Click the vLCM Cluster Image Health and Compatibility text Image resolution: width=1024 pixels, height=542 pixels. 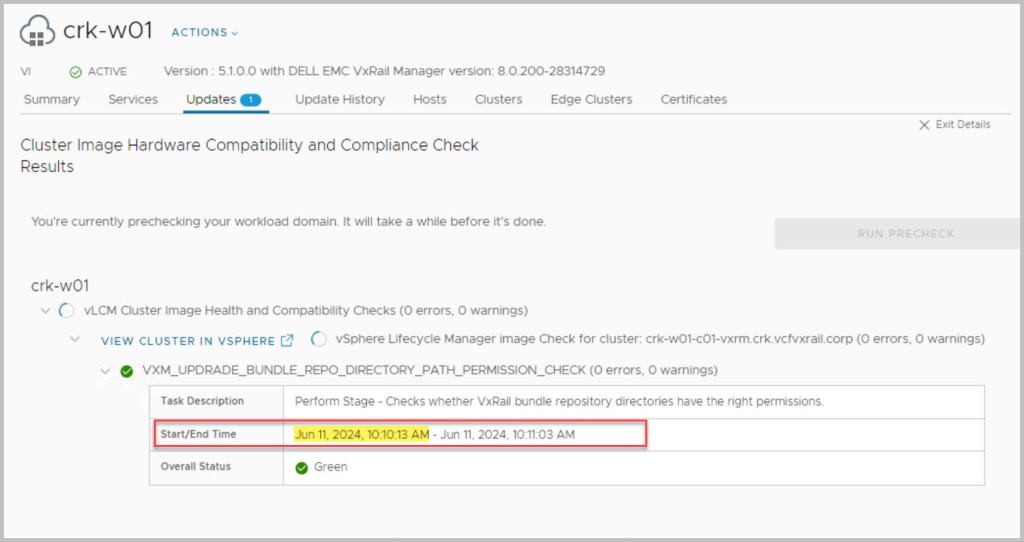pyautogui.click(x=306, y=310)
